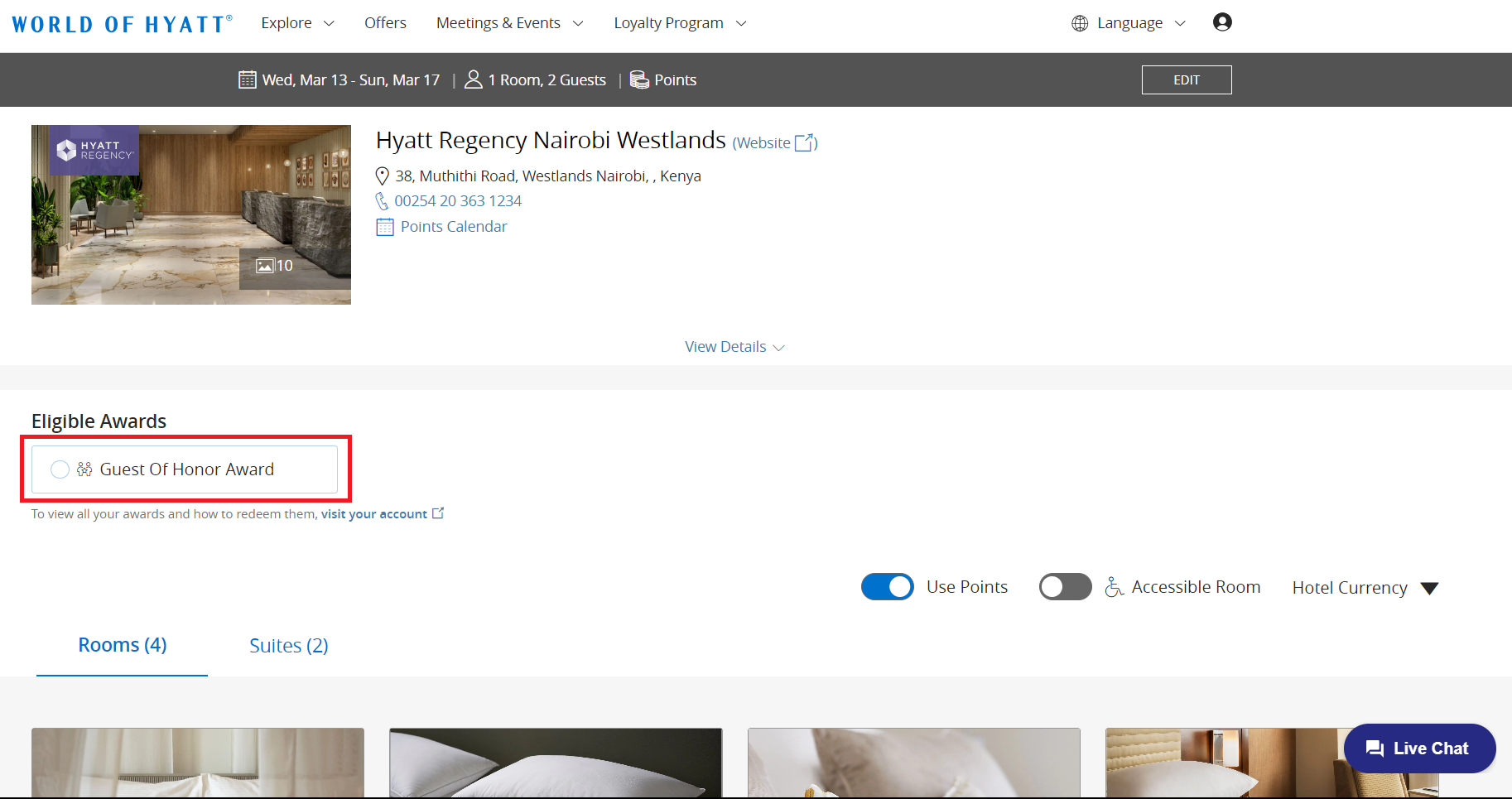Click the 1 Room, 2 Guests text
The image size is (1512, 799).
547,79
